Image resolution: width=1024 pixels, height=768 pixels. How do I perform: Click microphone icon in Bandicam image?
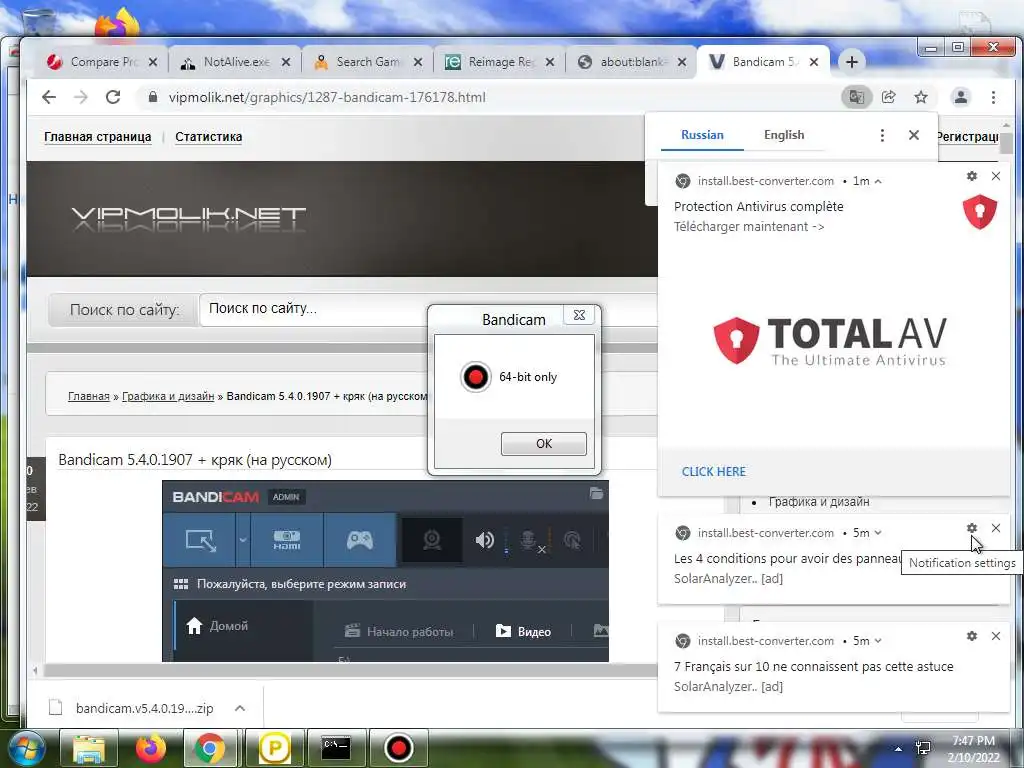[x=528, y=540]
